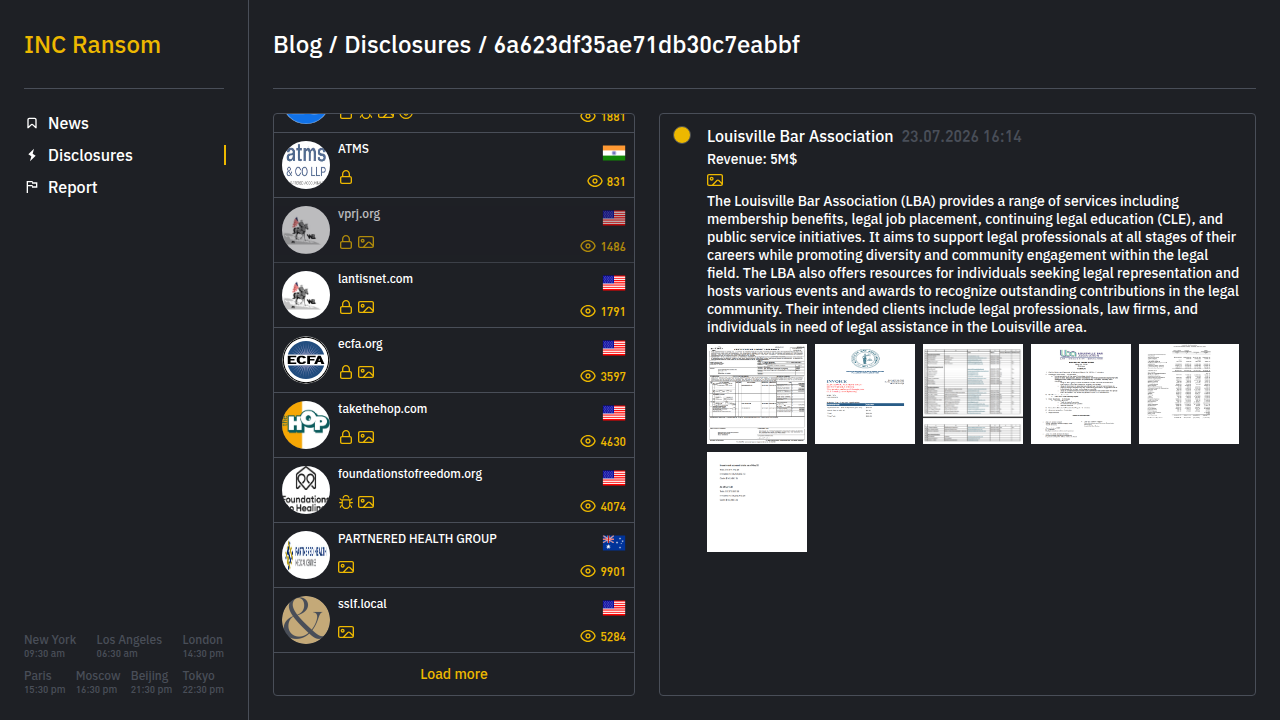Click the yellow status dot beside Louisville Bar Association
Image resolution: width=1280 pixels, height=720 pixels.
coord(682,135)
